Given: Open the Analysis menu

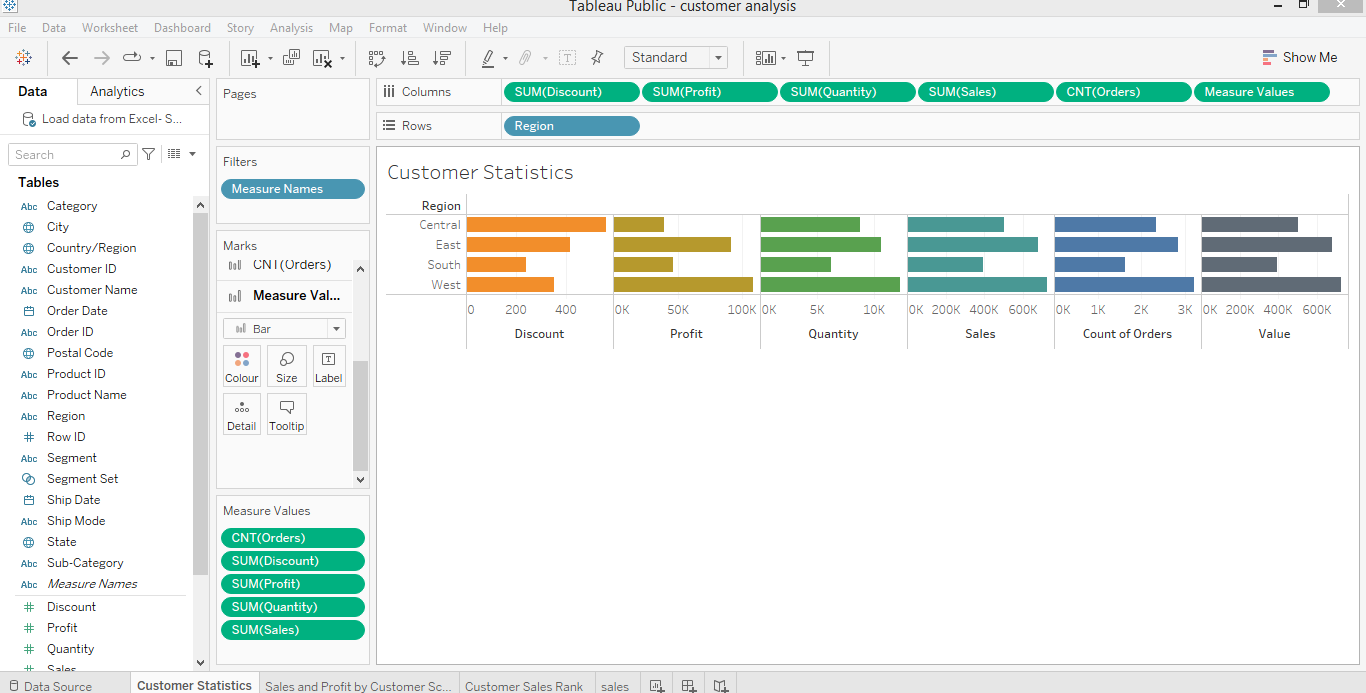Looking at the screenshot, I should 291,27.
